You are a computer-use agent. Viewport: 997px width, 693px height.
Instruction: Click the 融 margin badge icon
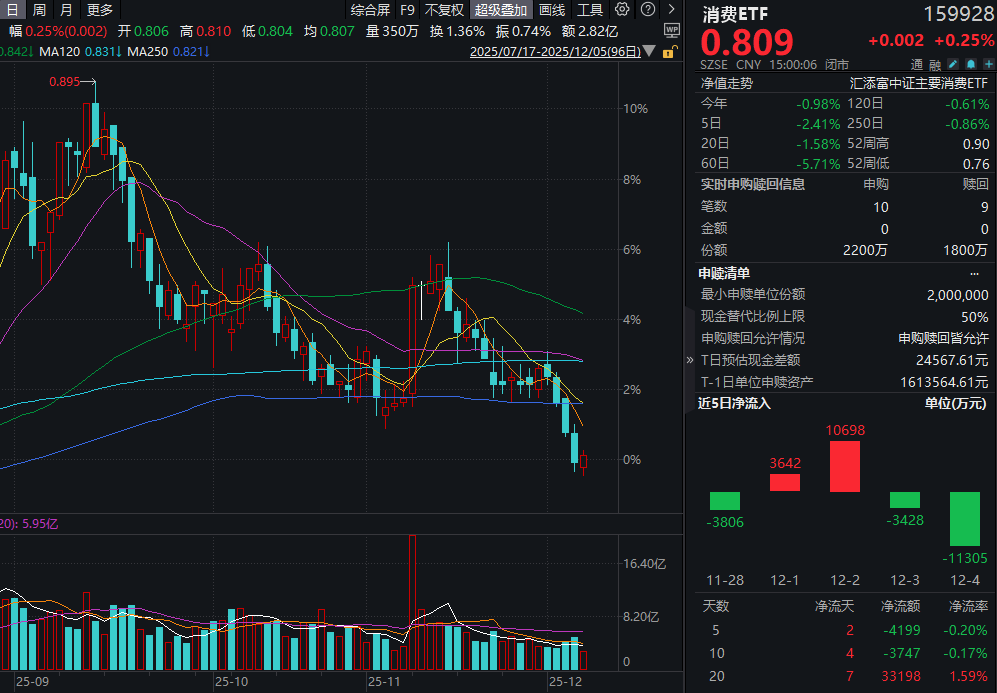935,64
